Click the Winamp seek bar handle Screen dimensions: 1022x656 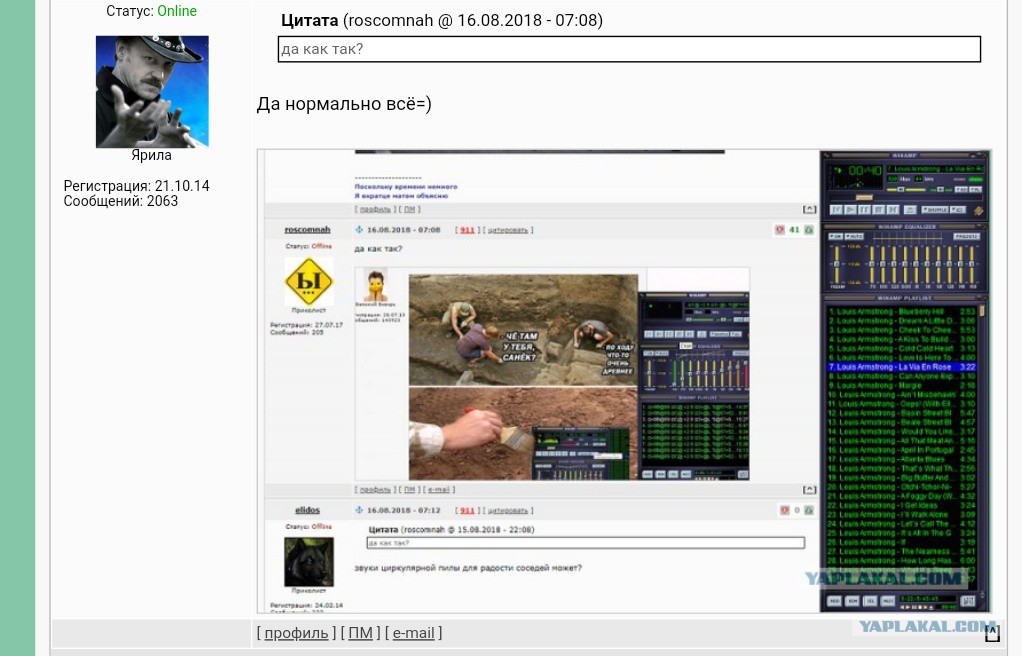tap(864, 198)
